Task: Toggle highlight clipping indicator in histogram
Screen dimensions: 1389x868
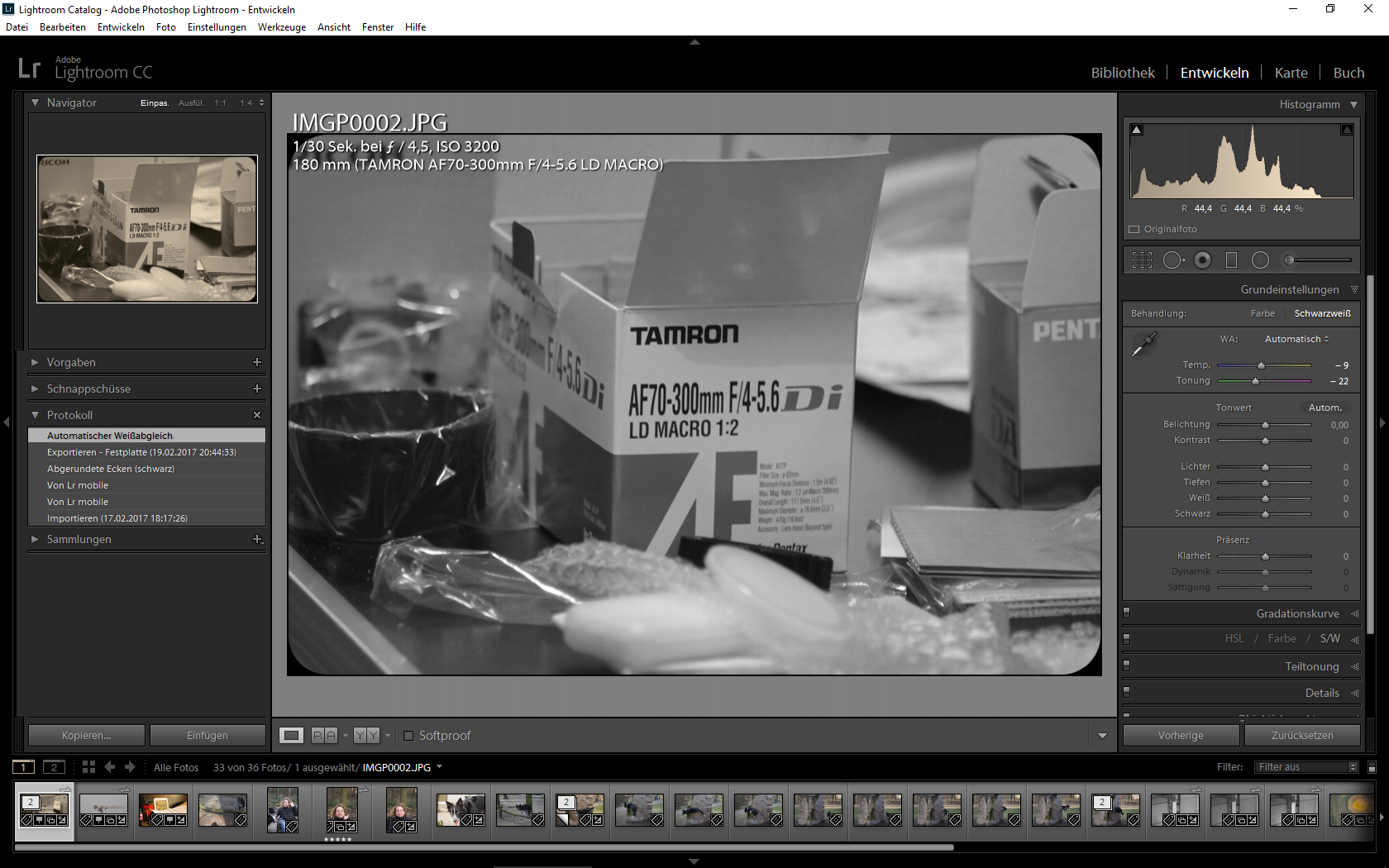Action: pos(1347,130)
